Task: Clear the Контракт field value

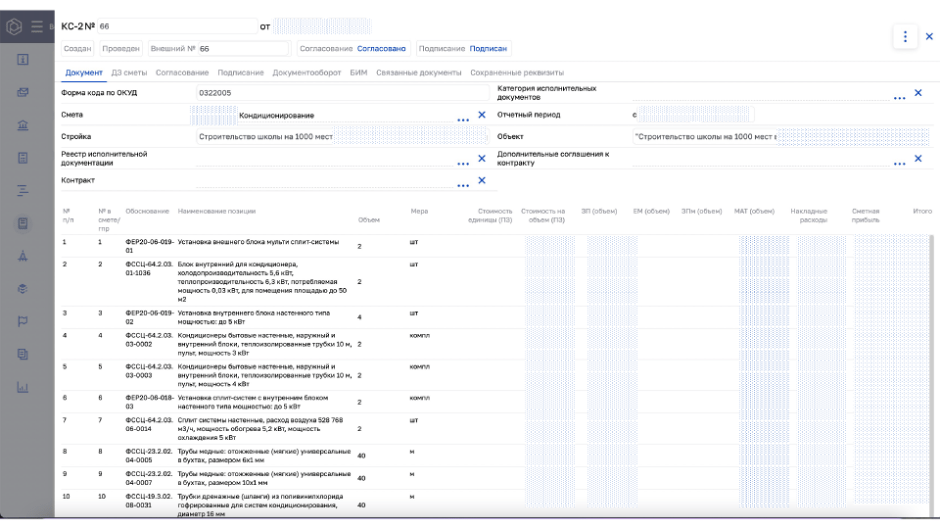Action: 481,181
